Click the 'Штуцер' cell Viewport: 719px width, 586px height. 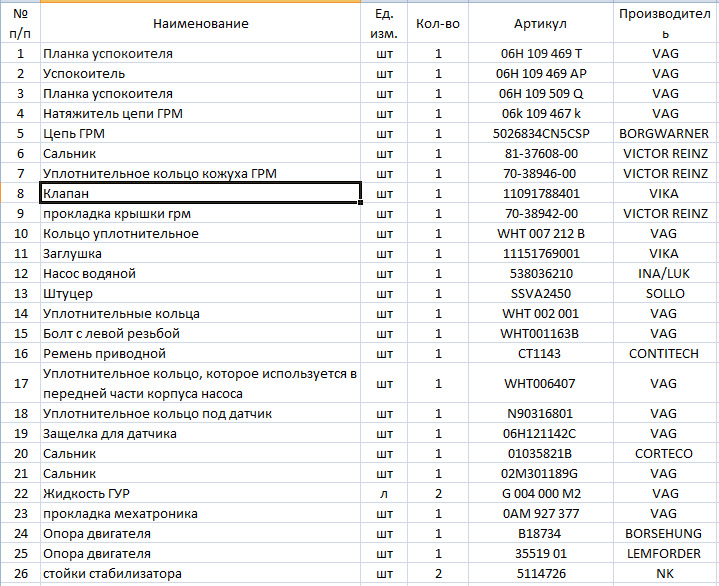coord(201,293)
